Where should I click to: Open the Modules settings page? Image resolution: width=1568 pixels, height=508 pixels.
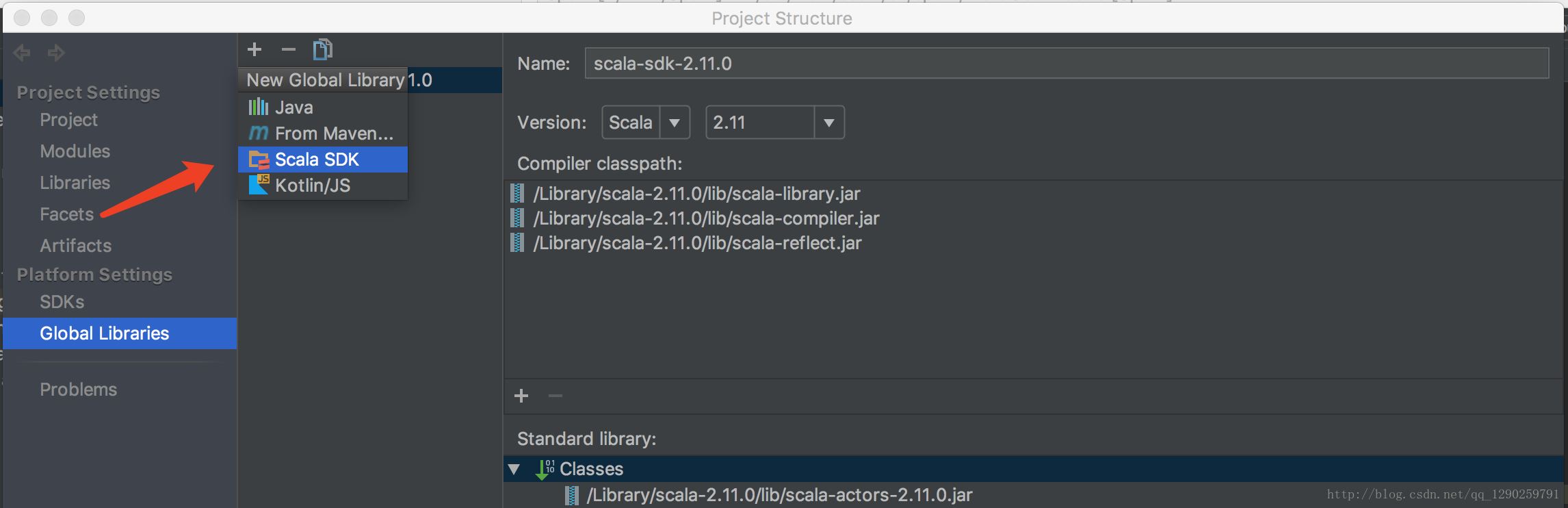click(75, 151)
